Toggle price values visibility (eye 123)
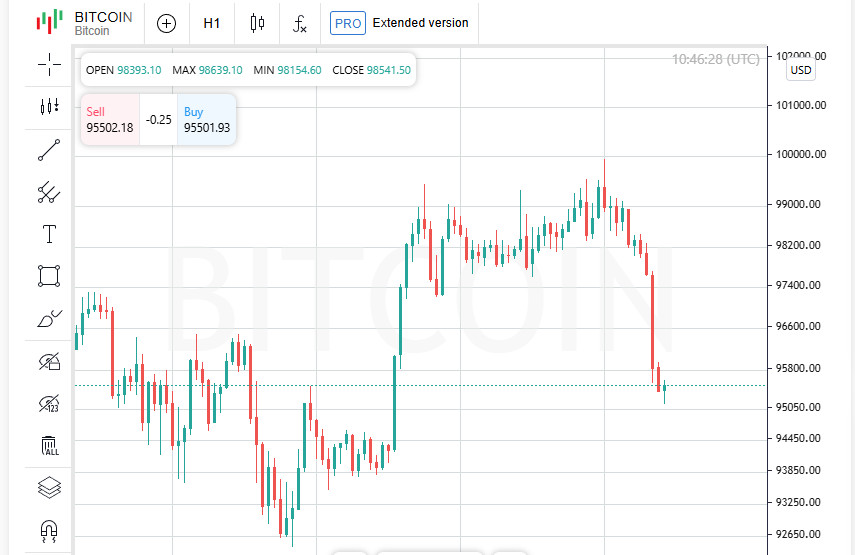Image resolution: width=855 pixels, height=555 pixels. (49, 403)
